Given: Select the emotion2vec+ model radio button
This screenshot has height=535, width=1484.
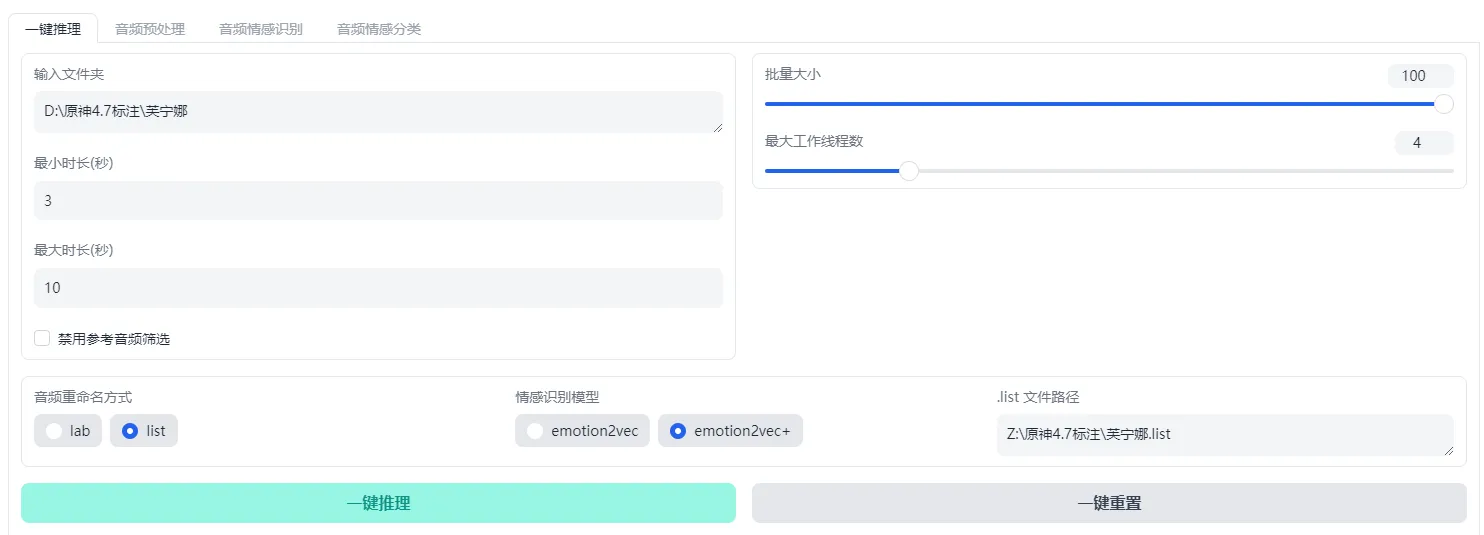Looking at the screenshot, I should [x=730, y=431].
